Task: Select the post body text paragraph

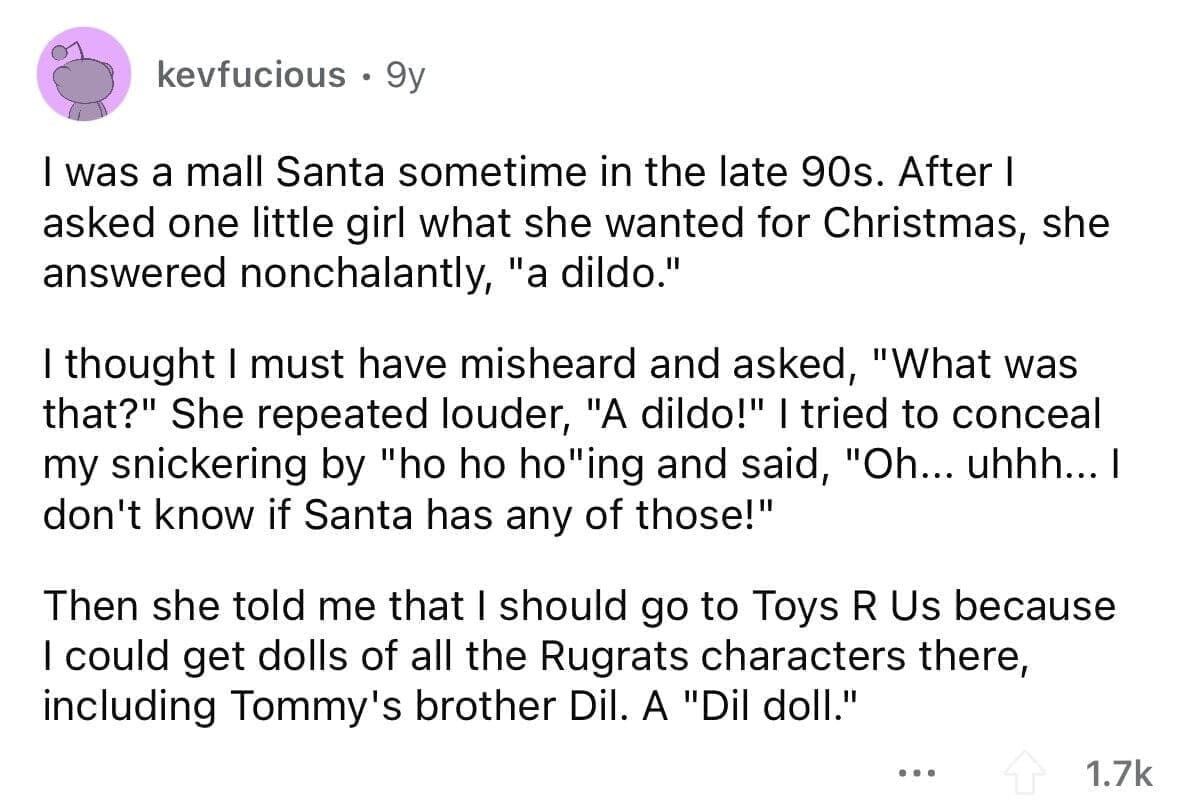Action: tap(580, 440)
